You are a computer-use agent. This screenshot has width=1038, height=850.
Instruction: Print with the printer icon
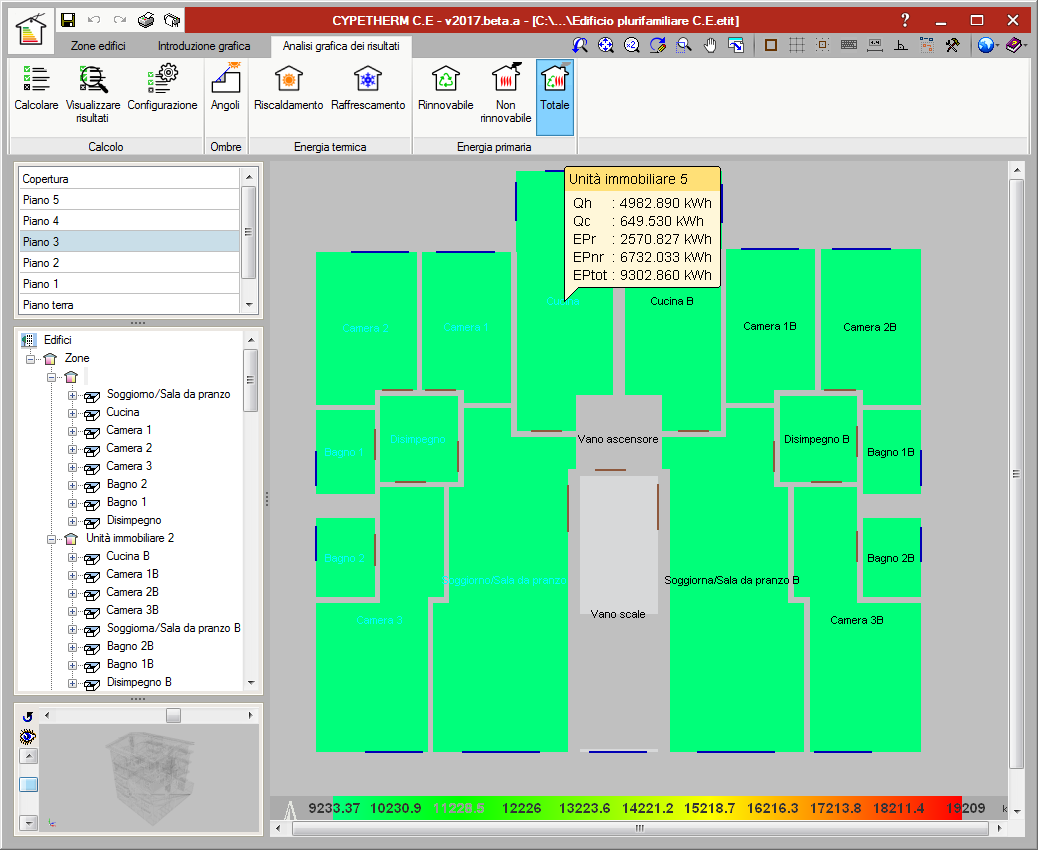click(x=146, y=21)
